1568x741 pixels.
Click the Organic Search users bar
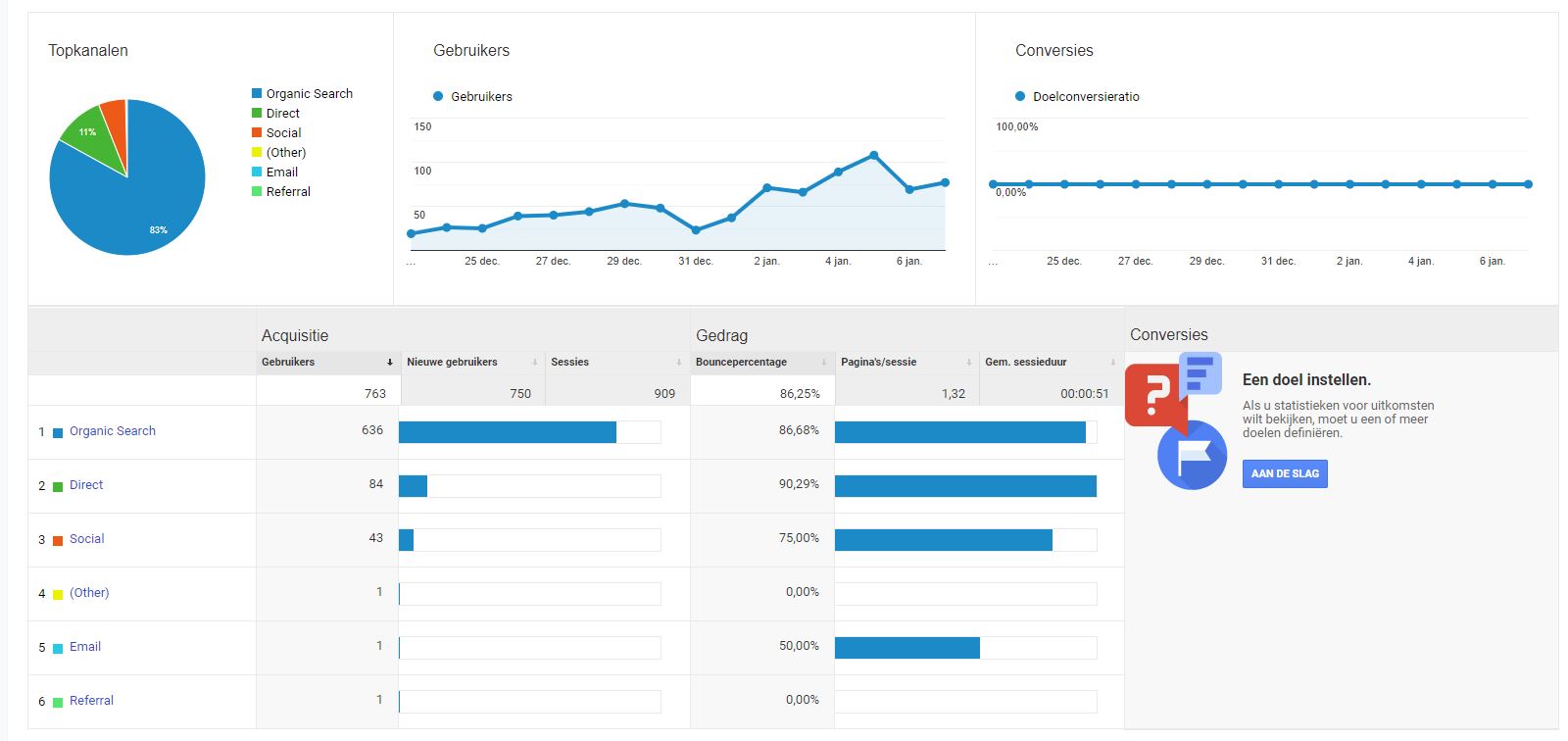508,432
